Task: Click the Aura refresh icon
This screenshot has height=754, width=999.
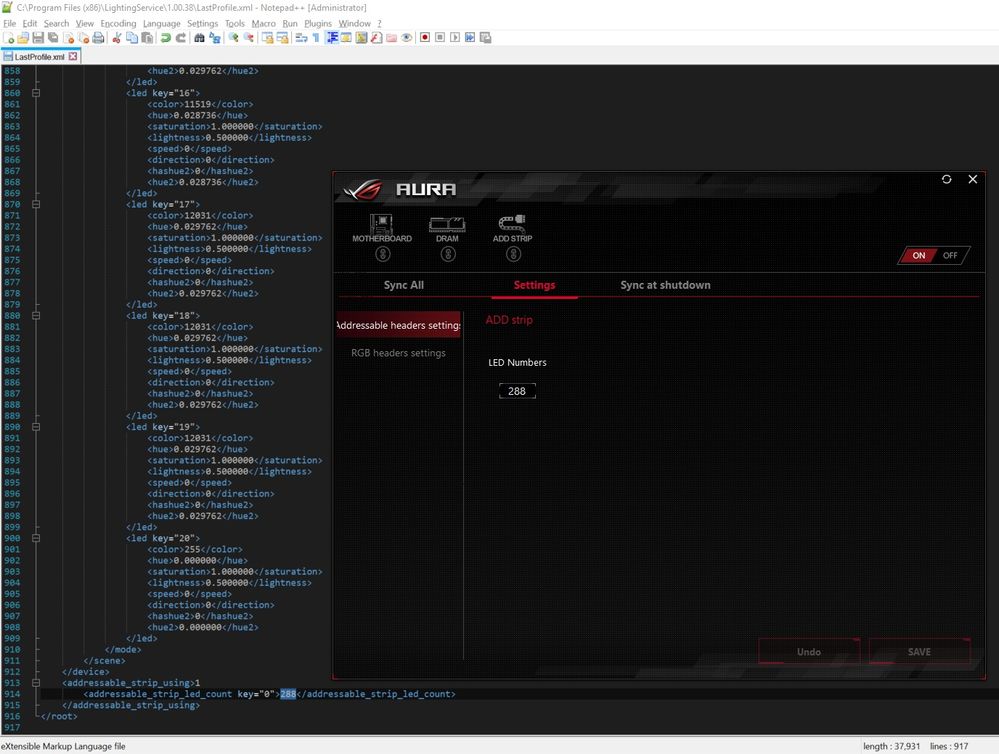Action: (947, 179)
